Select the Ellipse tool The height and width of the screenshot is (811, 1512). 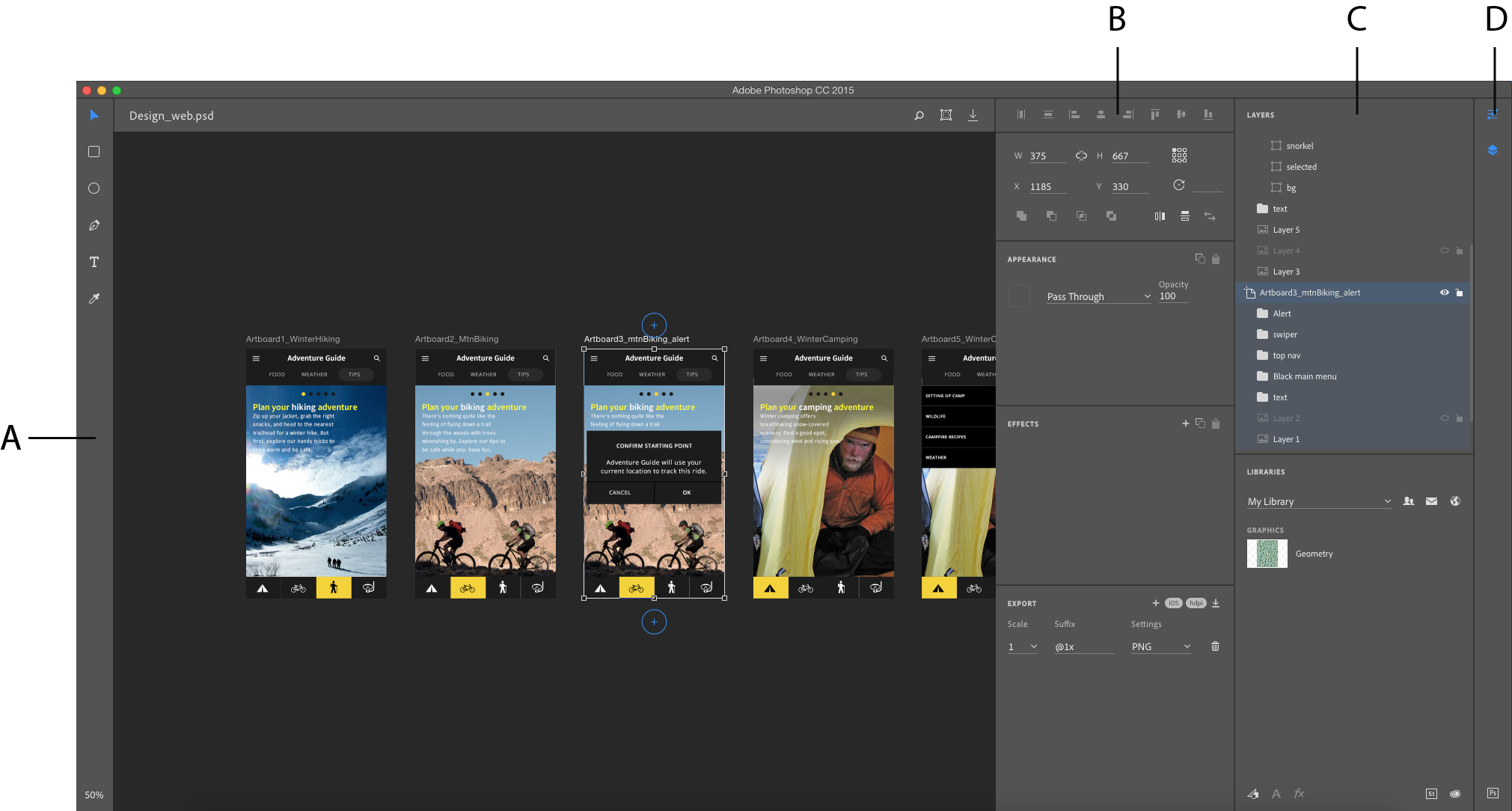pos(94,189)
